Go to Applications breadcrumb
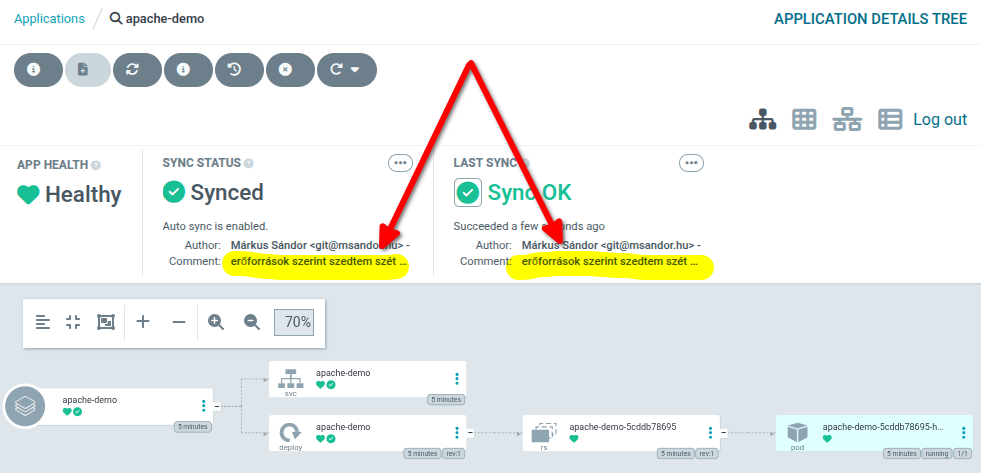The height and width of the screenshot is (473, 981). [49, 19]
